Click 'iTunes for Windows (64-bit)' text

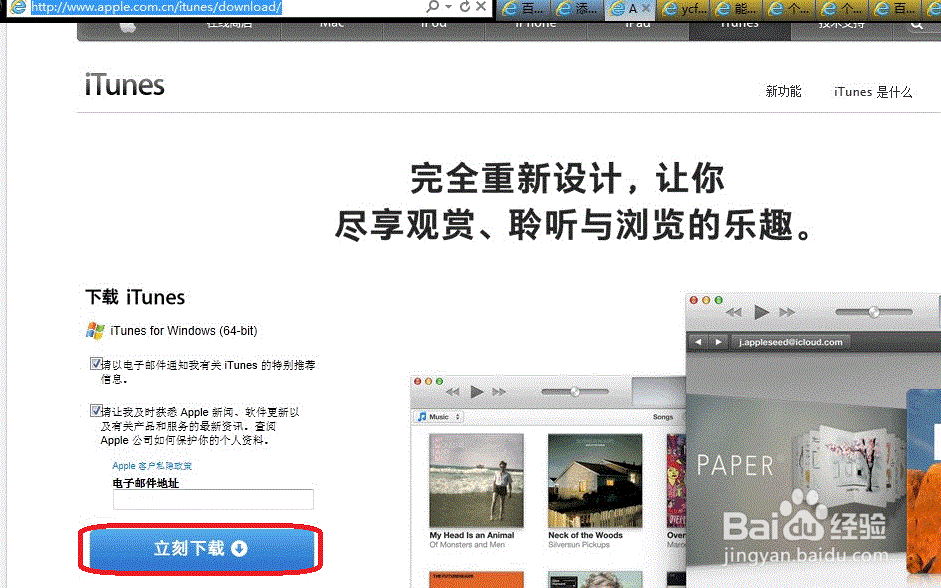[x=184, y=331]
